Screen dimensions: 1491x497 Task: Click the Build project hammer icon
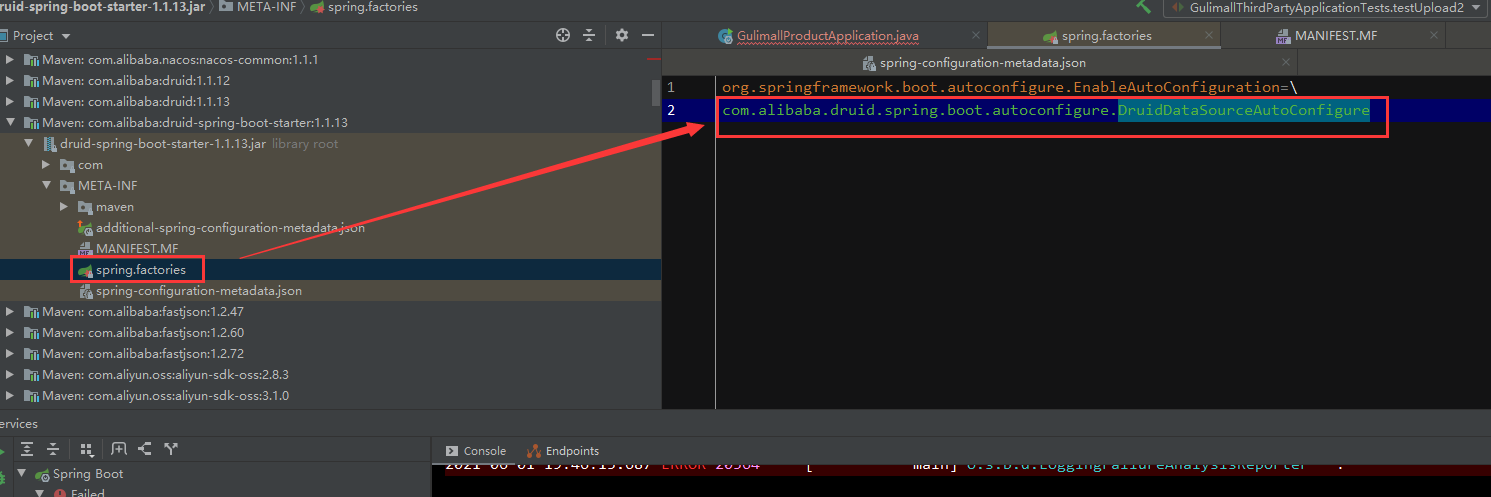pyautogui.click(x=1144, y=6)
